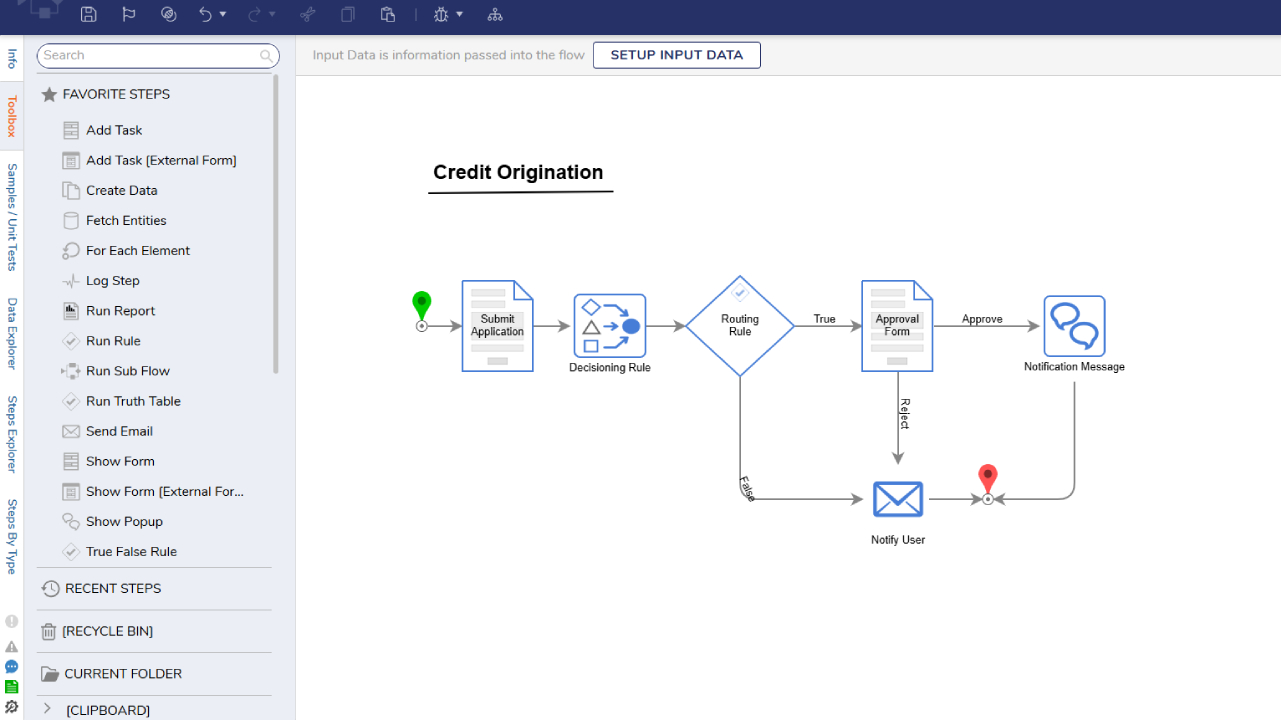The image size is (1281, 720).
Task: Select the For Each Element step
Action: coord(126,250)
